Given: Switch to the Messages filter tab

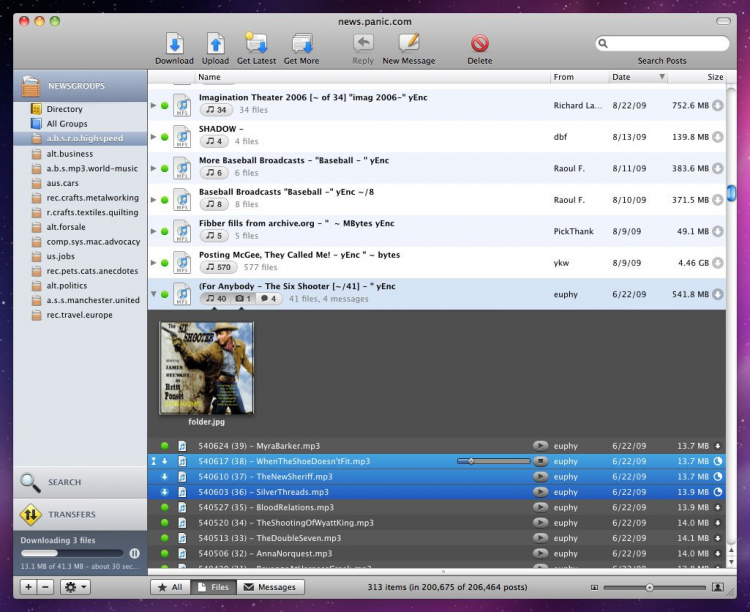Looking at the screenshot, I should (269, 587).
